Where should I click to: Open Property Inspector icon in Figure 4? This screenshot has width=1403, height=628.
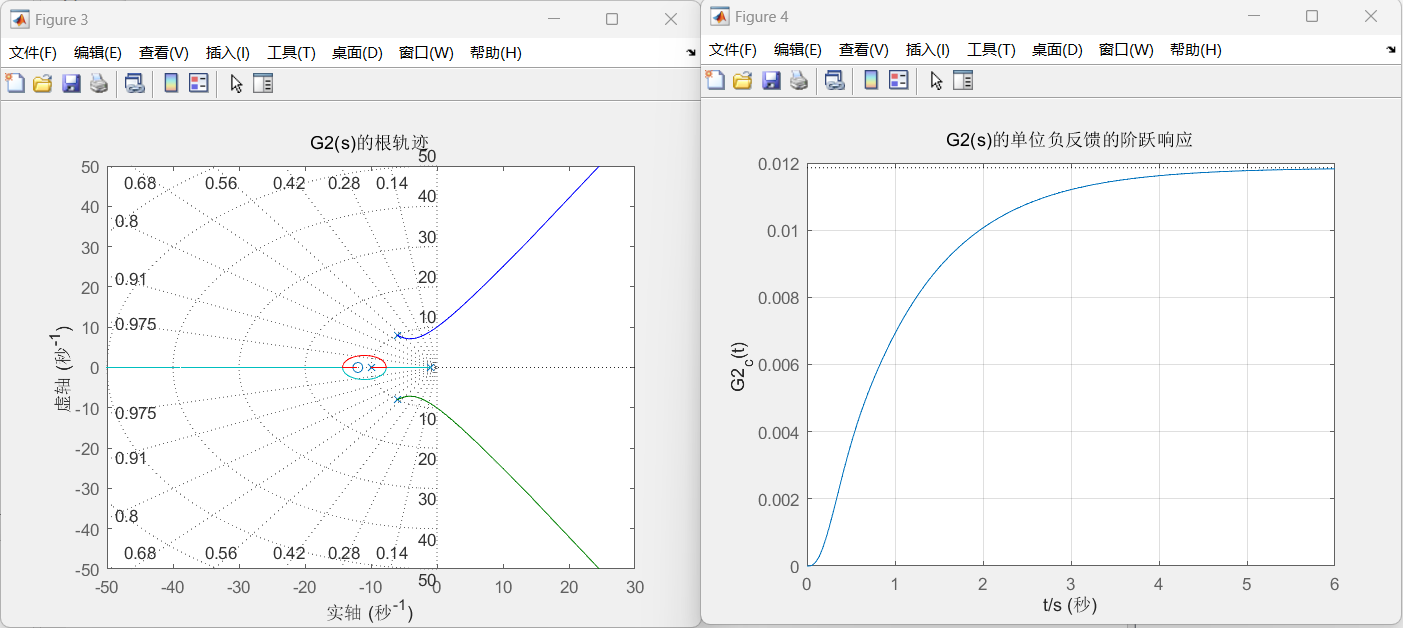pyautogui.click(x=963, y=81)
